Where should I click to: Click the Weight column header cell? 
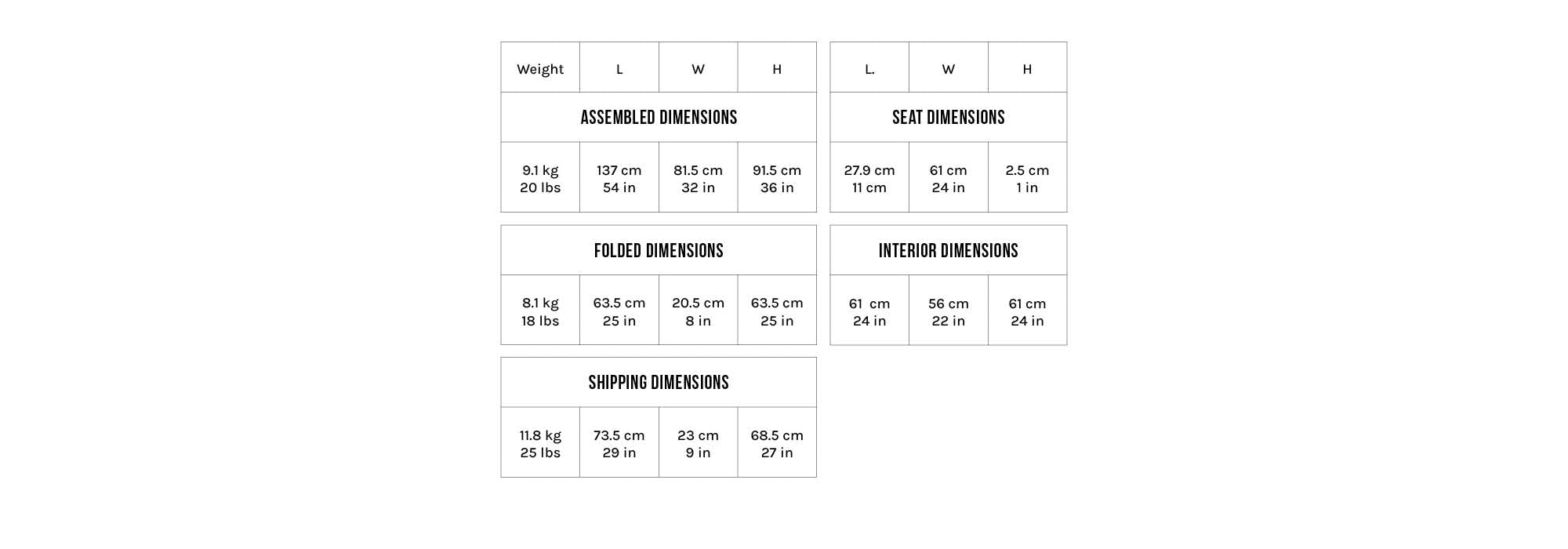point(540,69)
